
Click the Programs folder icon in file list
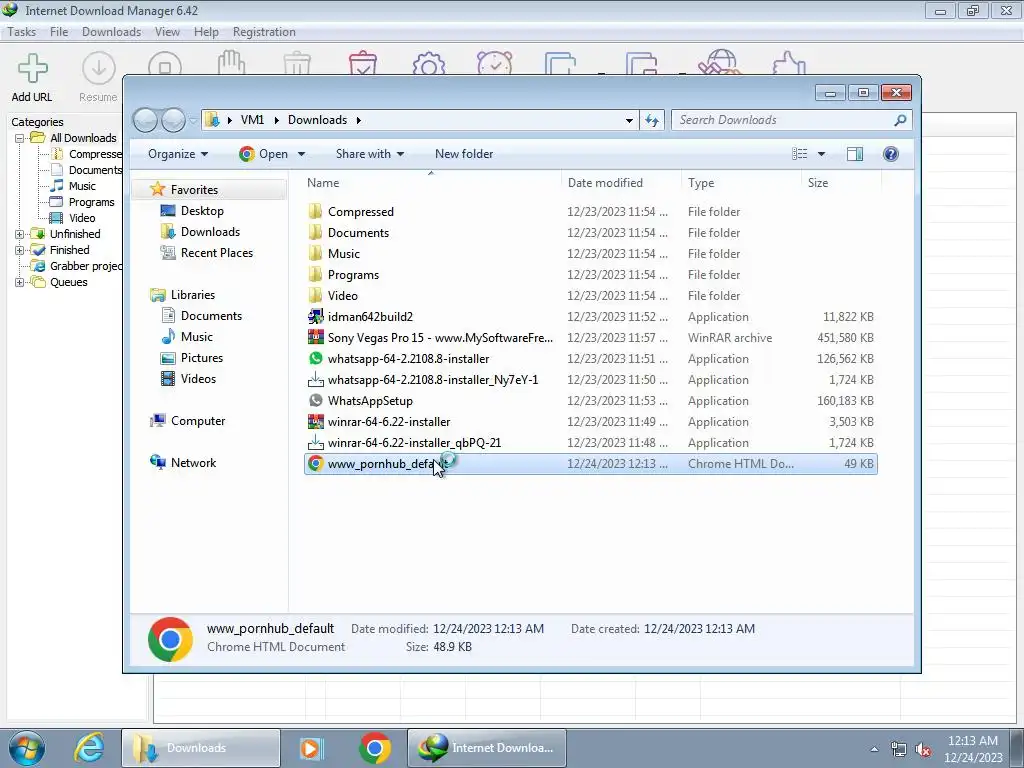(315, 274)
